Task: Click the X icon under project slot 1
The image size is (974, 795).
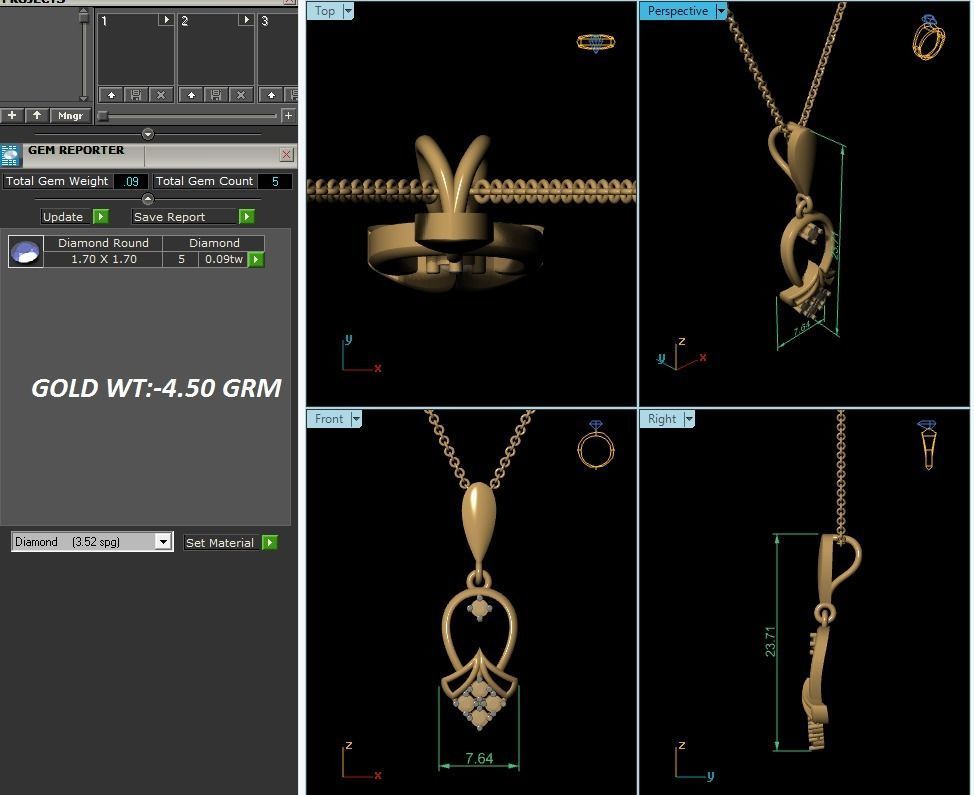Action: click(161, 95)
